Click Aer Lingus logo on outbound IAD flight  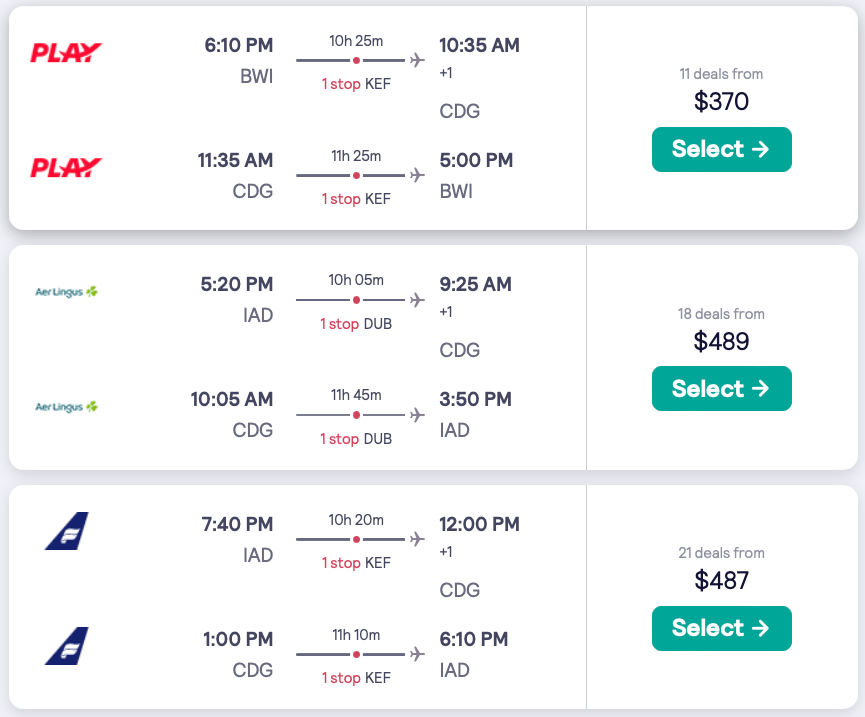66,292
